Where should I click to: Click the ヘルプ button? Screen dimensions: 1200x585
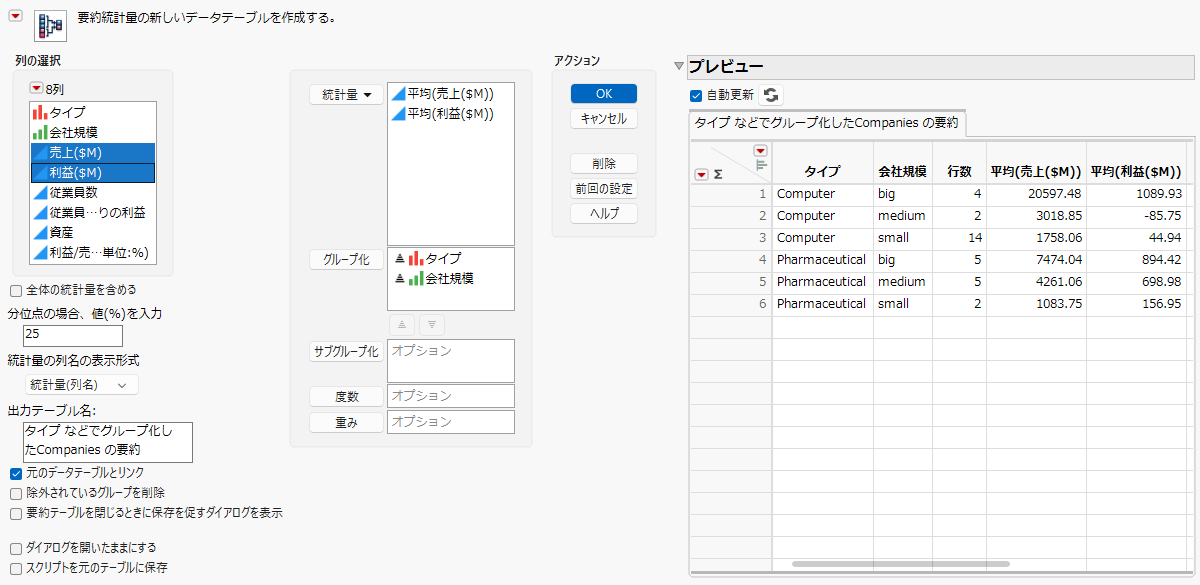pos(604,213)
